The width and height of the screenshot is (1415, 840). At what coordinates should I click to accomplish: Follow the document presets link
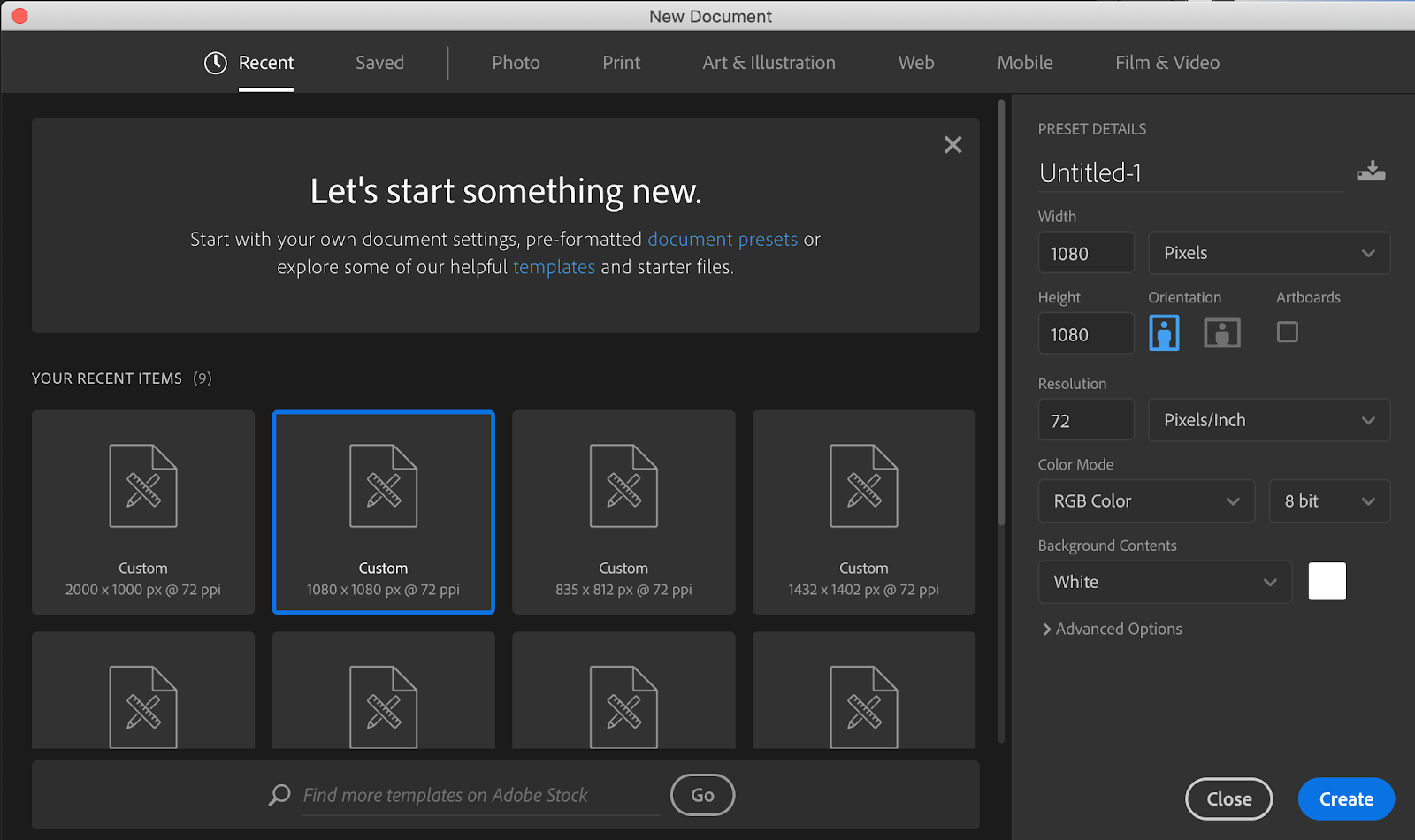tap(723, 239)
